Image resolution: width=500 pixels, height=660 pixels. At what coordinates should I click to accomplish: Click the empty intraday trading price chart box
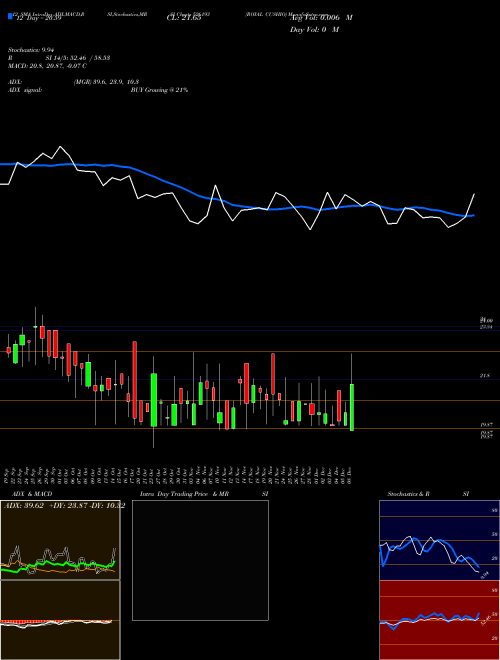[200, 560]
